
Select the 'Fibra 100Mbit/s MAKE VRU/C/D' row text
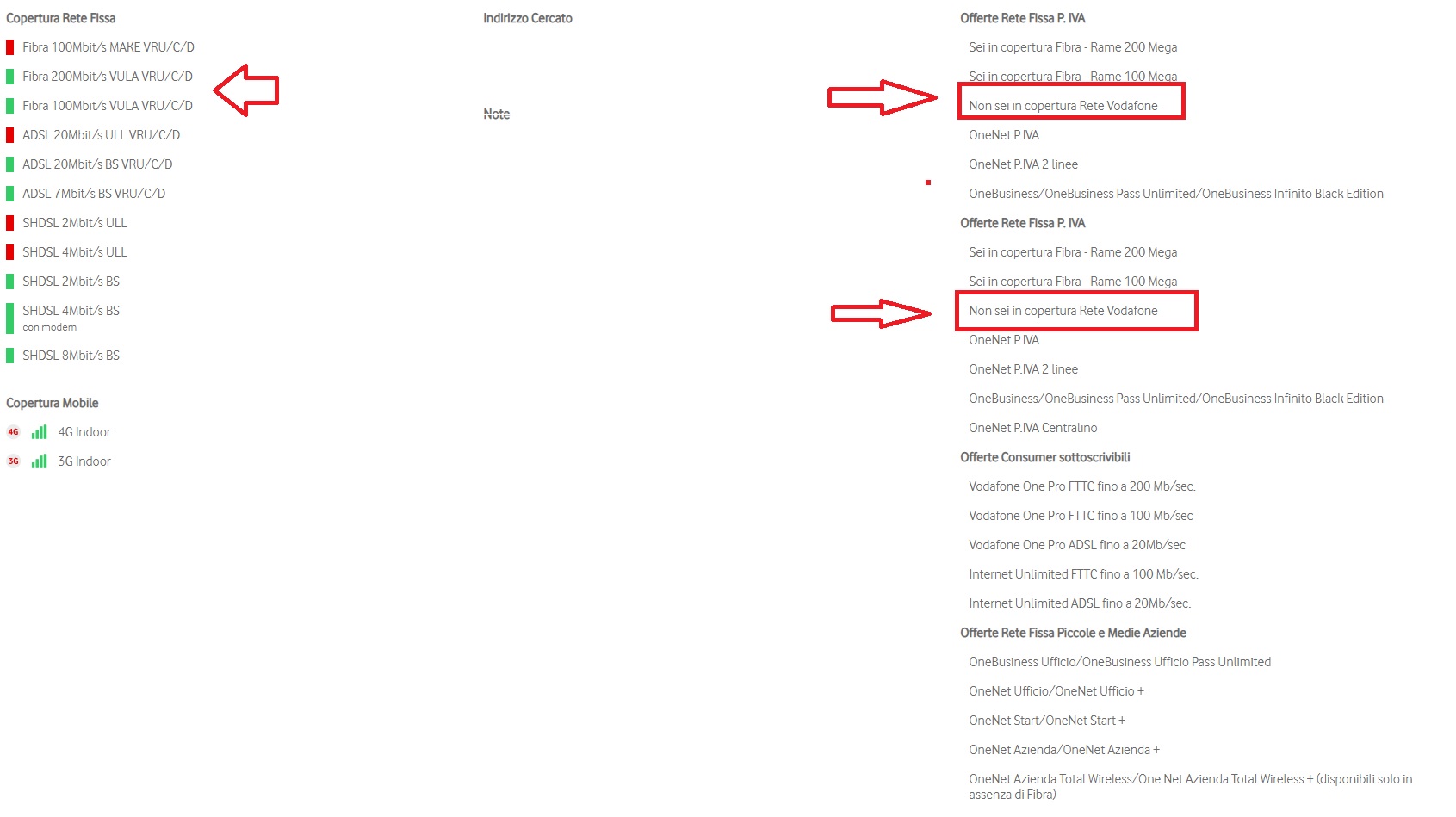(108, 47)
